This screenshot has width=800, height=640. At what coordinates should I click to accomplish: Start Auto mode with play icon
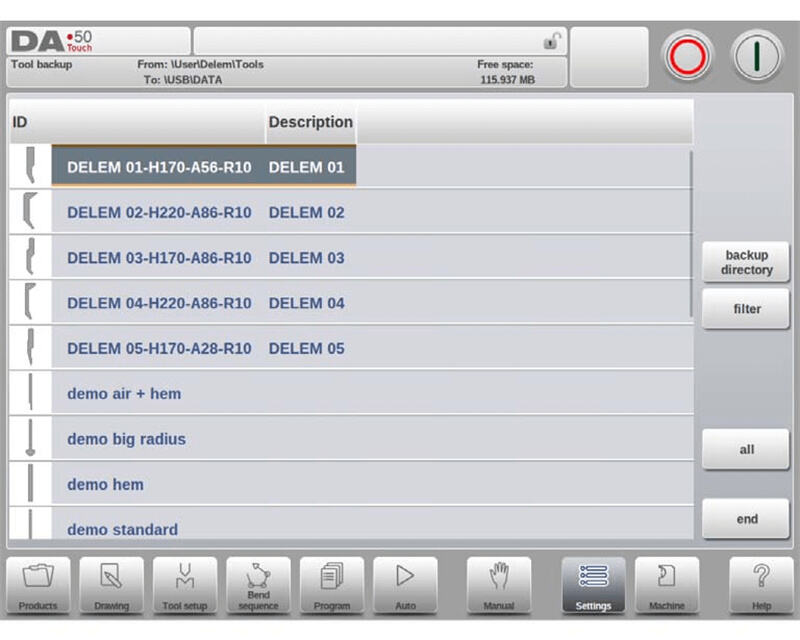point(405,585)
